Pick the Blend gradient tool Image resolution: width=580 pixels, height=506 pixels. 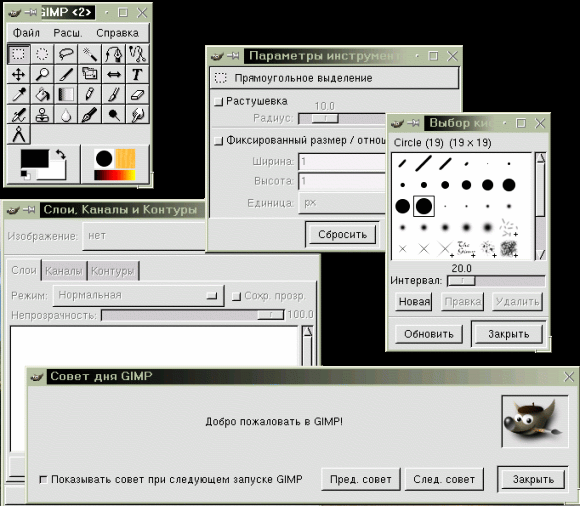tap(66, 94)
